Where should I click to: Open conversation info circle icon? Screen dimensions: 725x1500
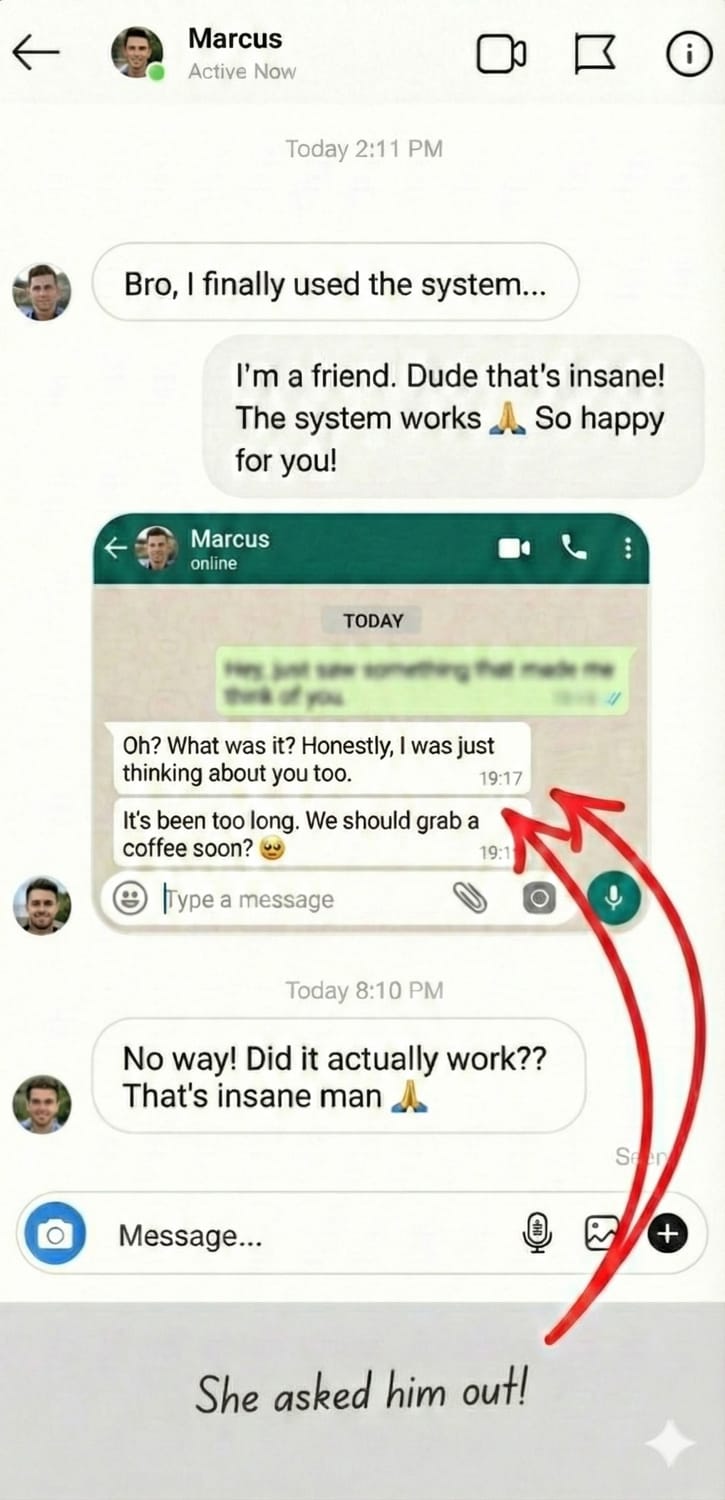click(688, 55)
